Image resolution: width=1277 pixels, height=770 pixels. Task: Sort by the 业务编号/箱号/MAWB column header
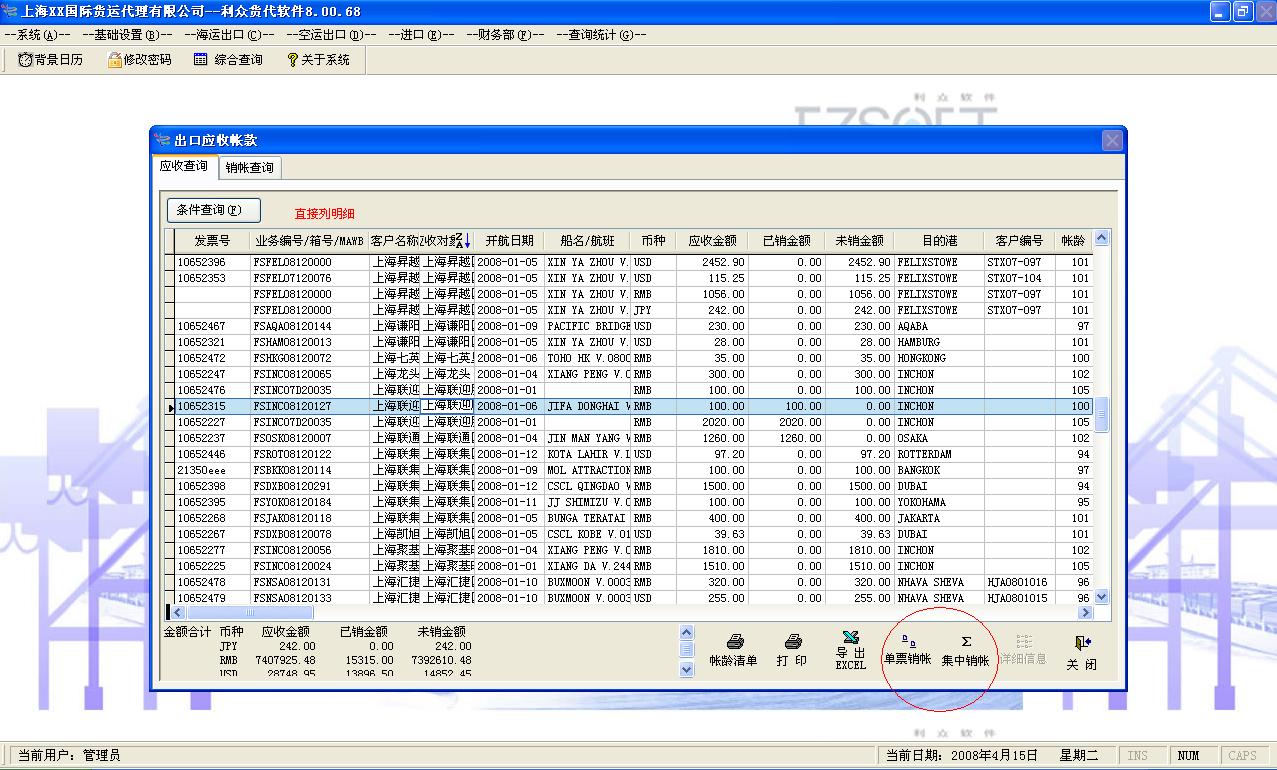pyautogui.click(x=309, y=241)
